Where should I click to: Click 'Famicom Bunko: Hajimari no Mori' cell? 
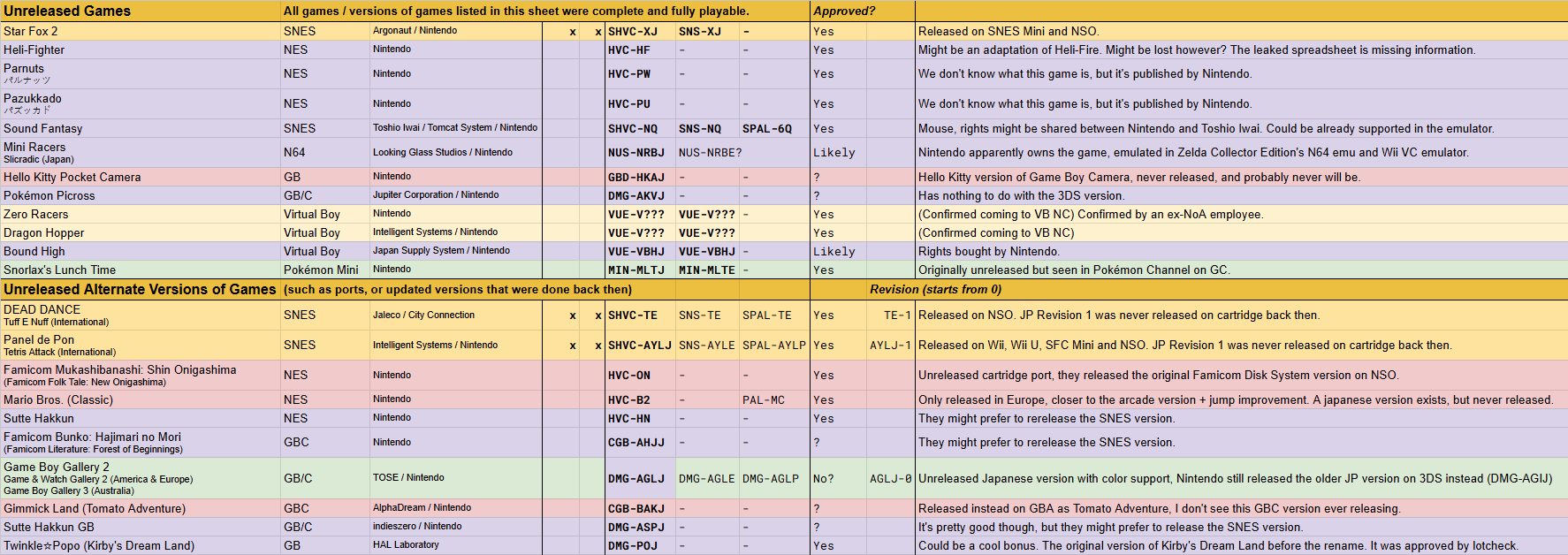[141, 442]
